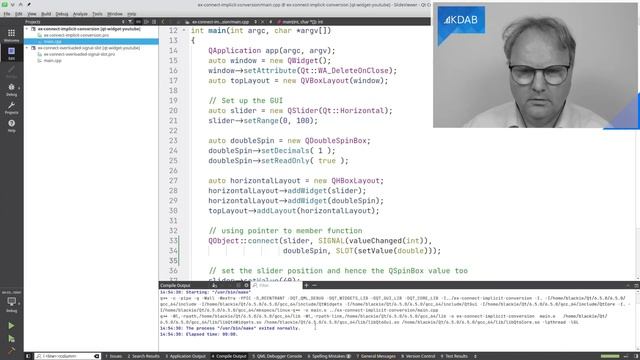Close the Projects side panel
Screen dimensions: 640x360
click(154, 22)
